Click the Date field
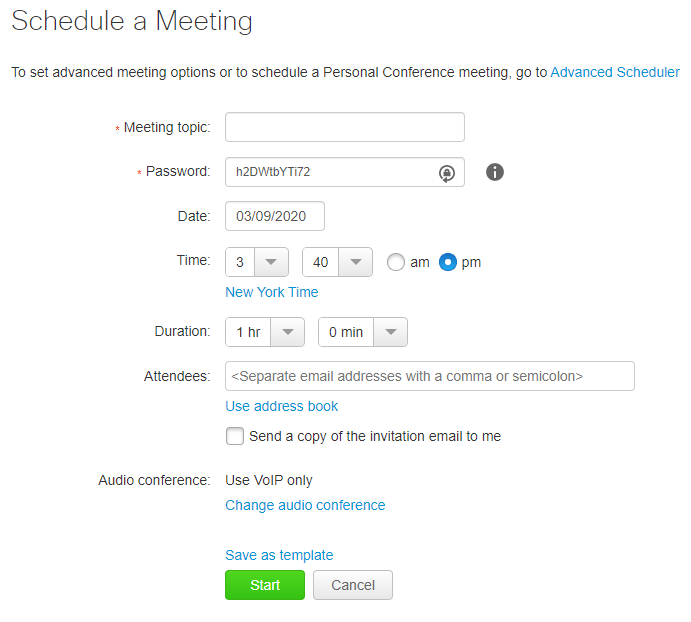691x622 pixels. tap(275, 216)
